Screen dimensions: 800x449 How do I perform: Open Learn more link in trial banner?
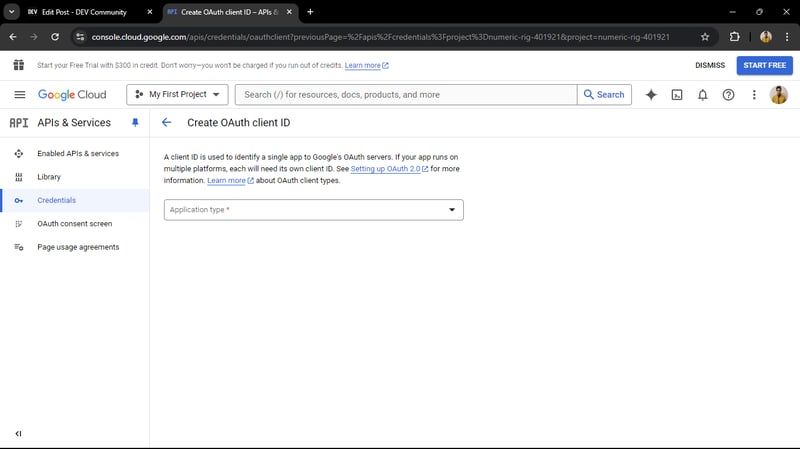point(366,65)
